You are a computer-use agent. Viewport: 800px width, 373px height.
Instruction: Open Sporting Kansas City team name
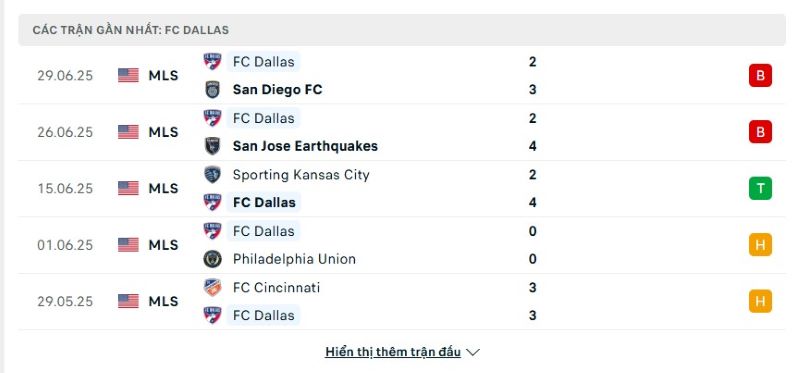tap(301, 175)
